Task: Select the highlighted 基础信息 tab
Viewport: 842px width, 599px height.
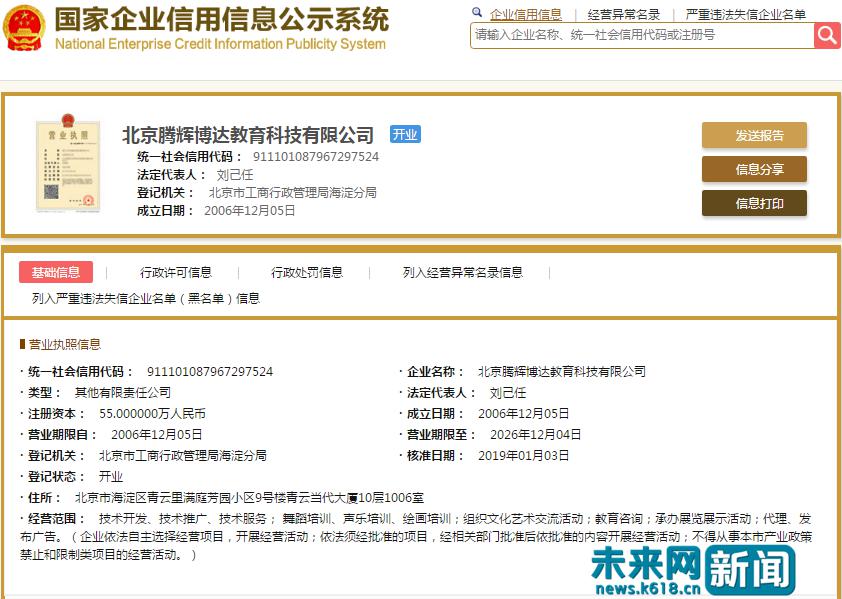Action: [56, 270]
